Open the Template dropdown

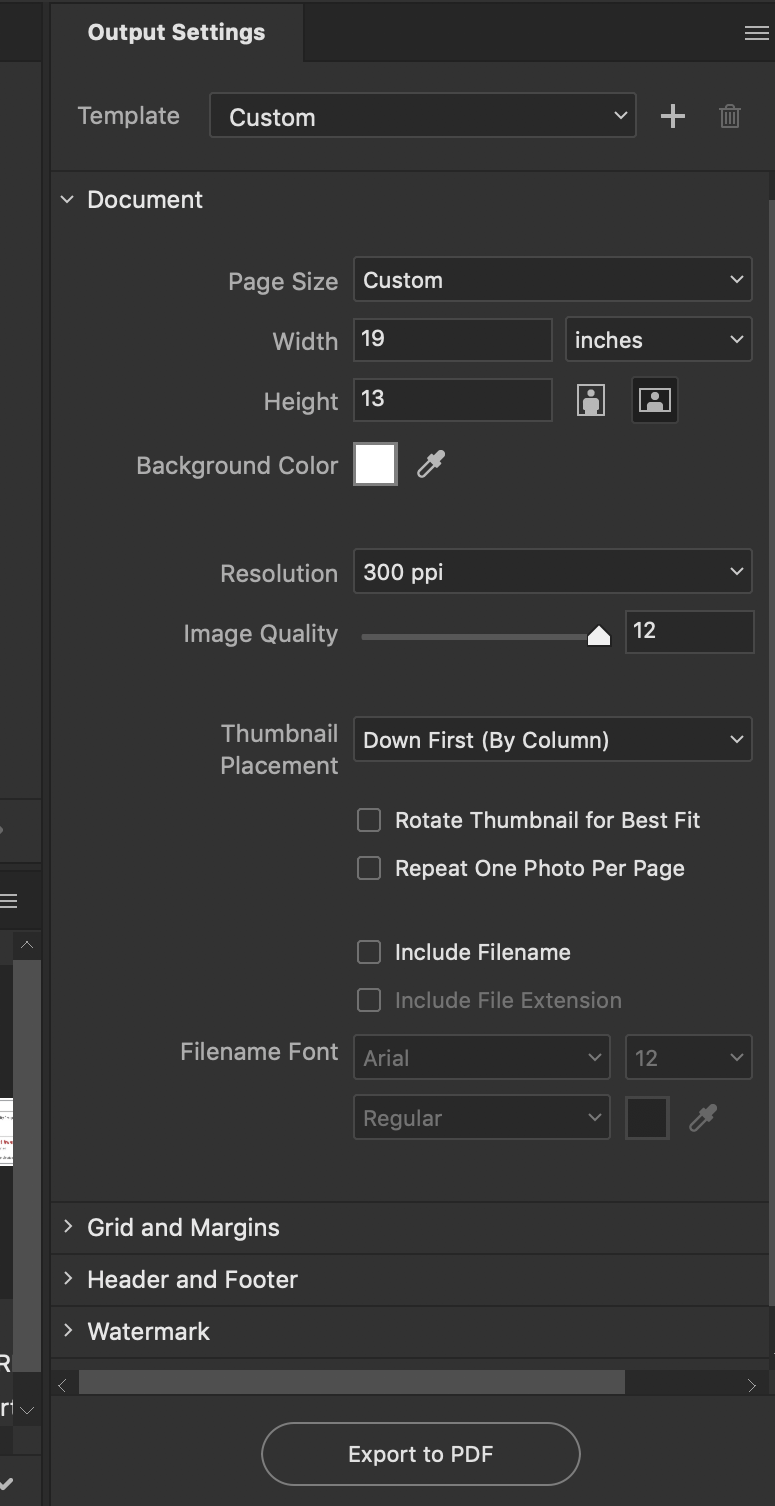click(x=423, y=116)
